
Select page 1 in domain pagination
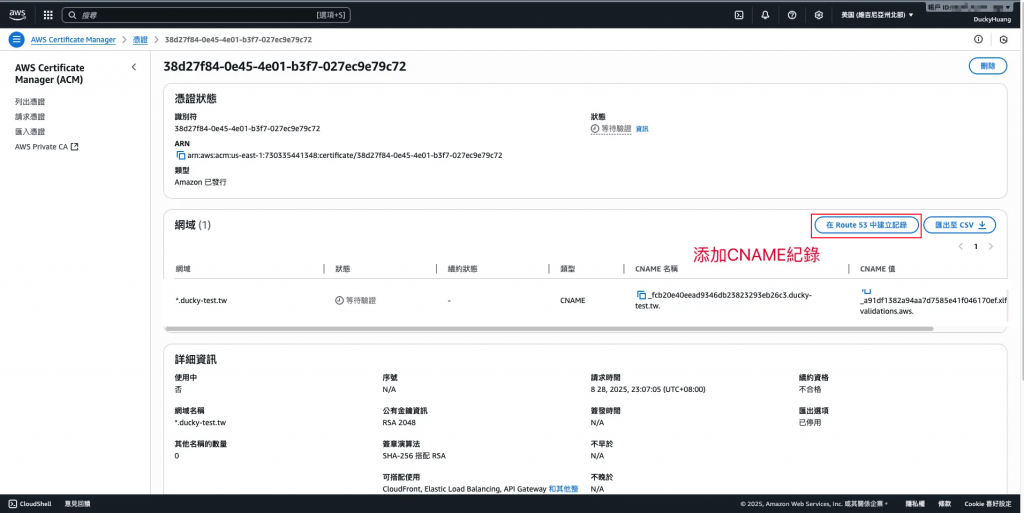(976, 246)
